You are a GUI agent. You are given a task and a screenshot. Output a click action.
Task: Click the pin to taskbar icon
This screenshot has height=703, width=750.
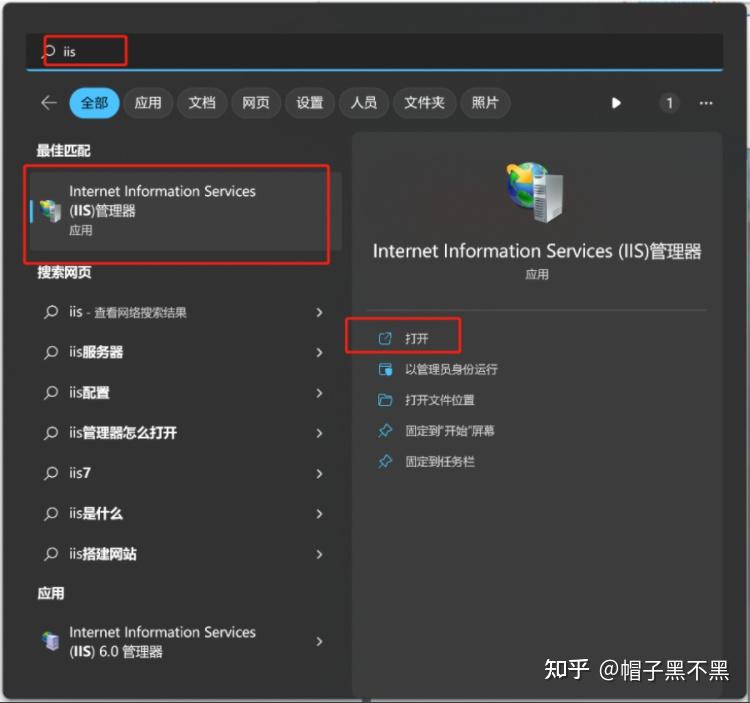pyautogui.click(x=385, y=462)
